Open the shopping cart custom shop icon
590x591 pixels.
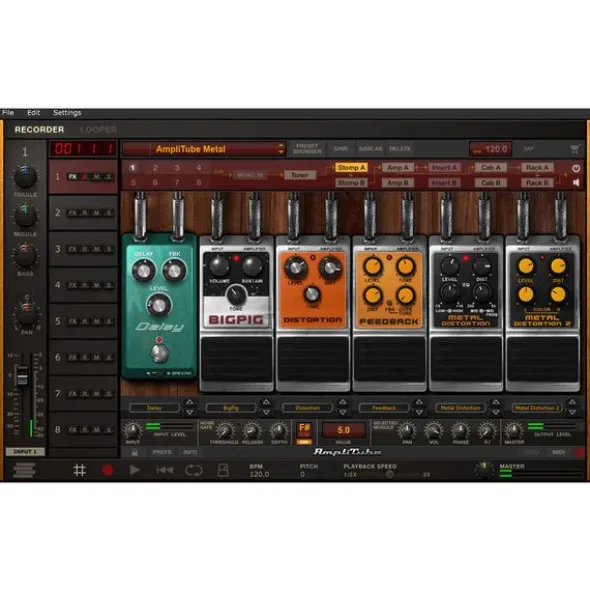[x=574, y=149]
